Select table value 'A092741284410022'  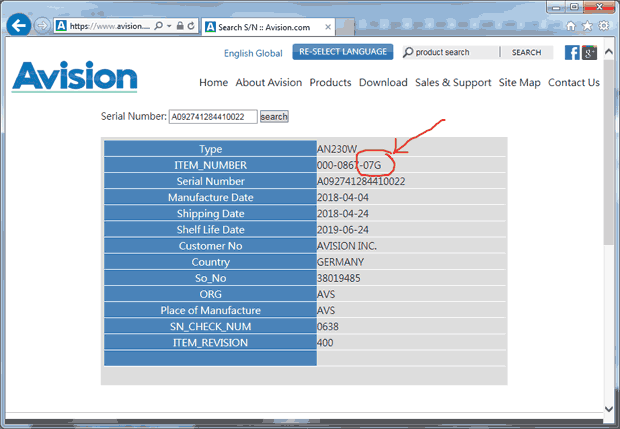(361, 181)
